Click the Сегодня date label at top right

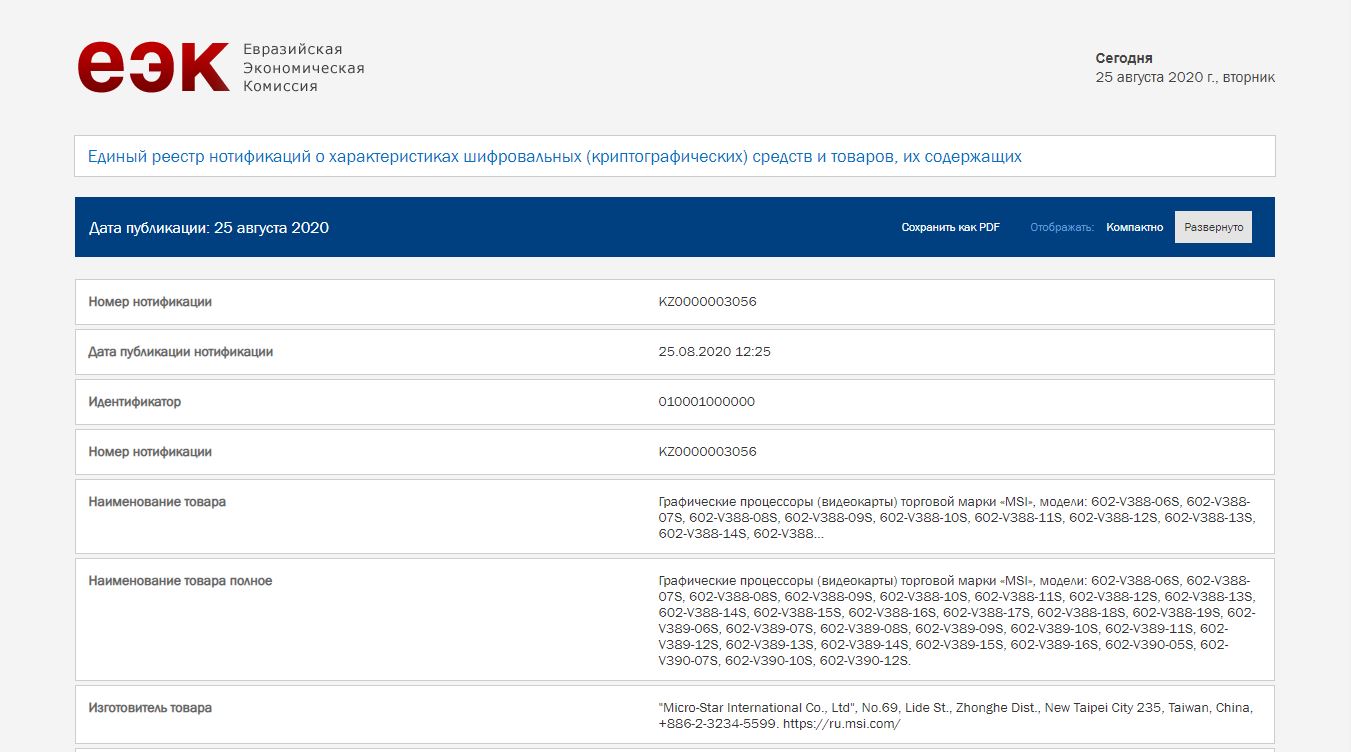(1124, 58)
